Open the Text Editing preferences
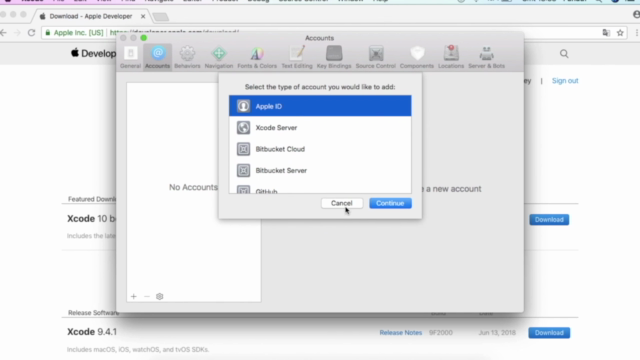Image resolution: width=640 pixels, height=360 pixels. [x=297, y=57]
